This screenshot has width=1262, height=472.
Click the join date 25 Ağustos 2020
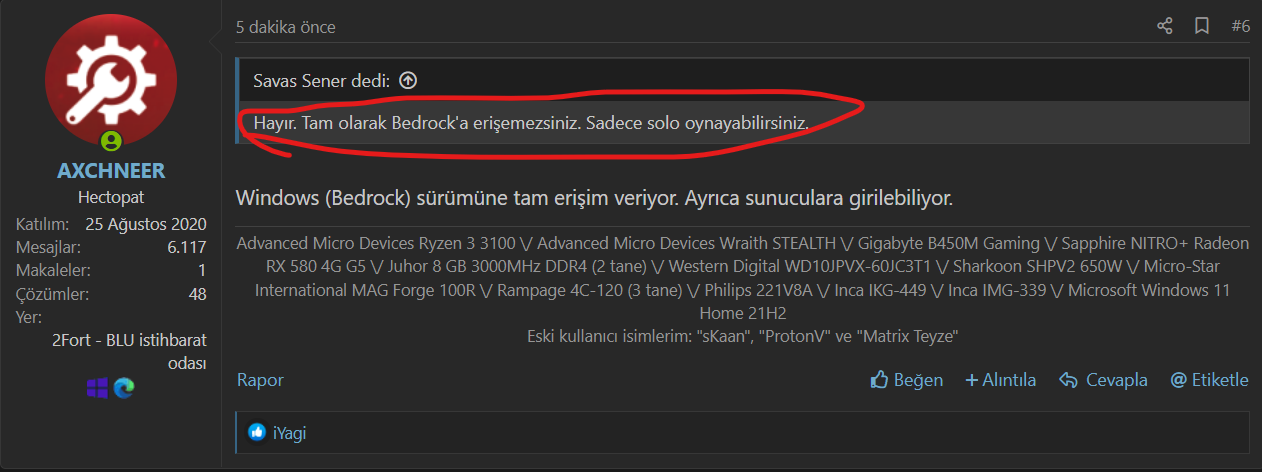[146, 223]
